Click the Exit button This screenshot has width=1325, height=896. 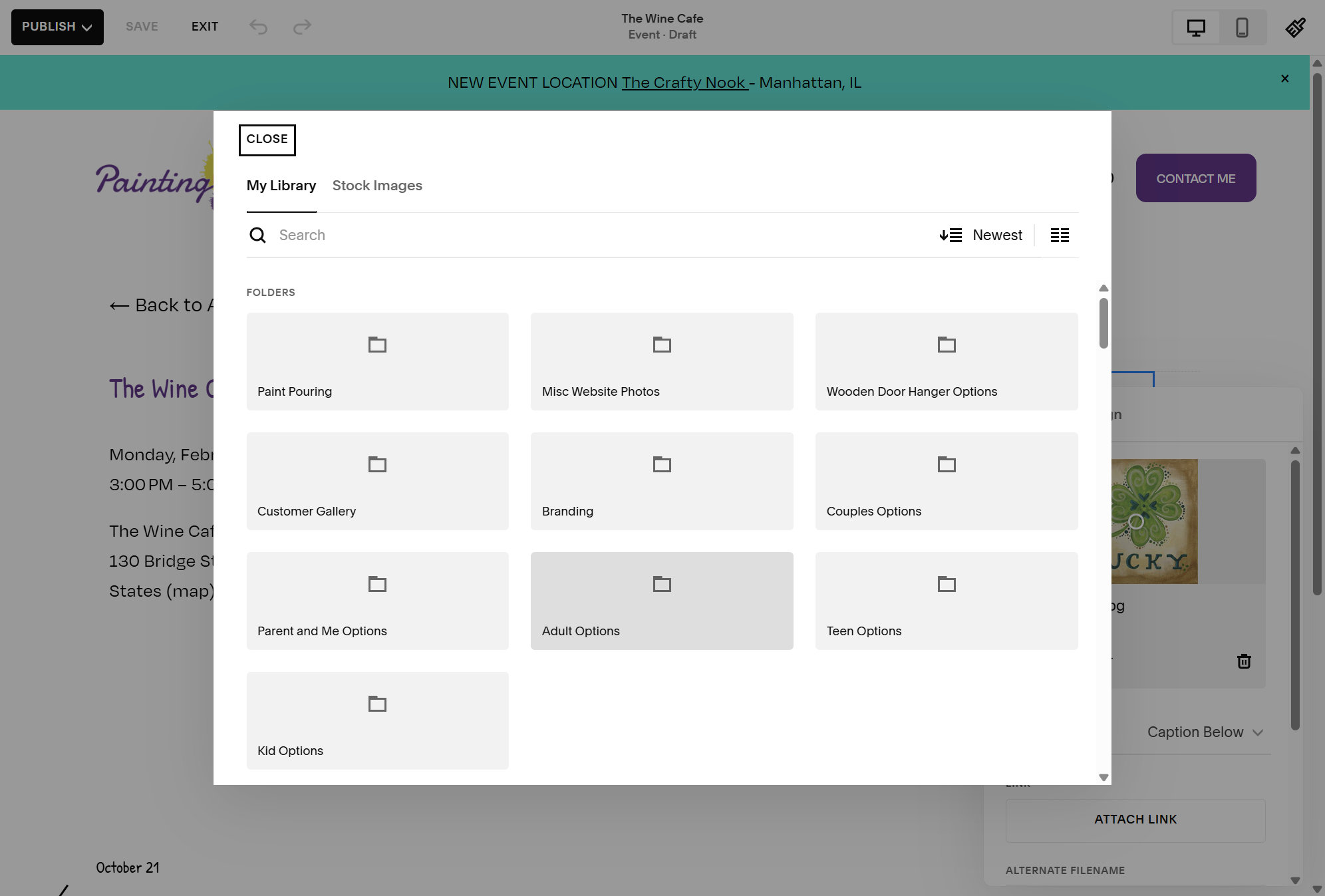click(x=205, y=27)
